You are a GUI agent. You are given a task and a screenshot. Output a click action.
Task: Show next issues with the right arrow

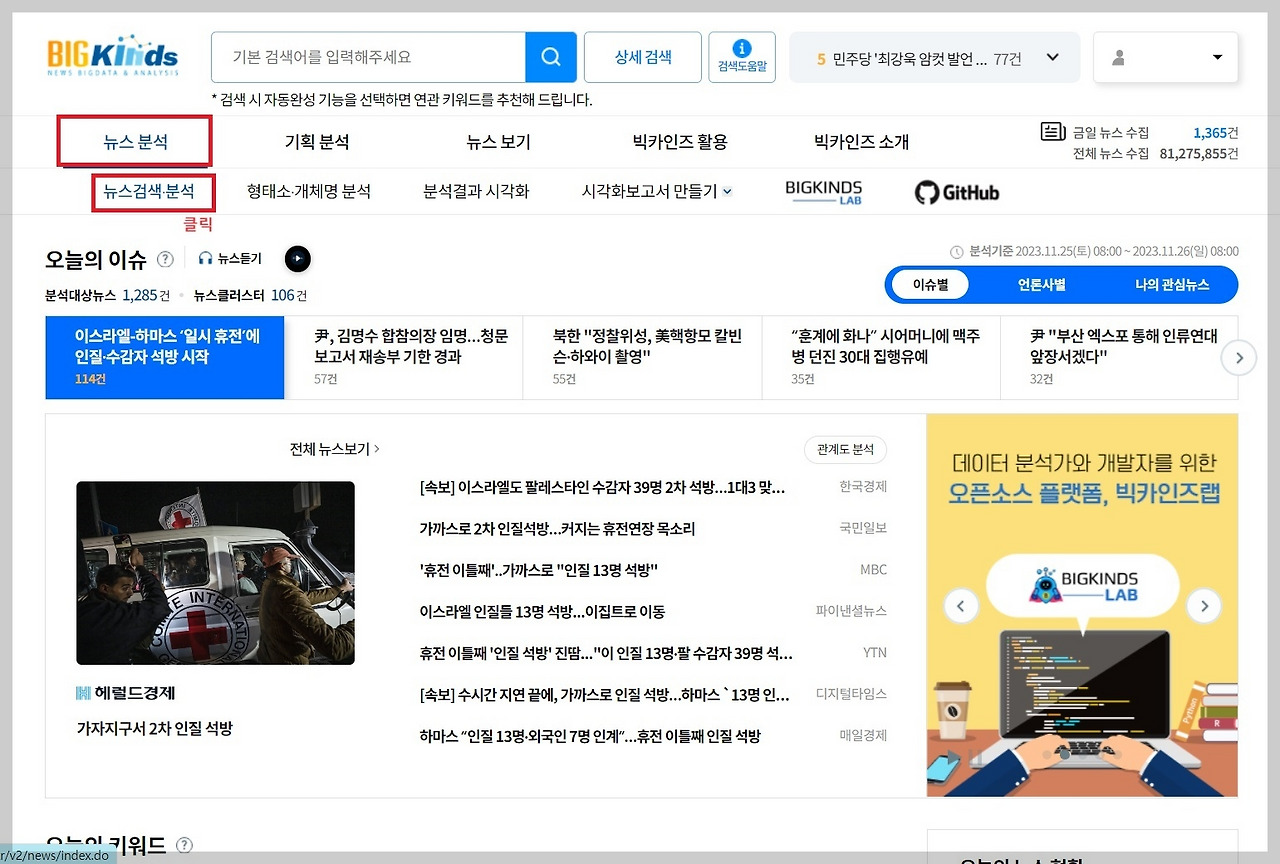[1239, 357]
